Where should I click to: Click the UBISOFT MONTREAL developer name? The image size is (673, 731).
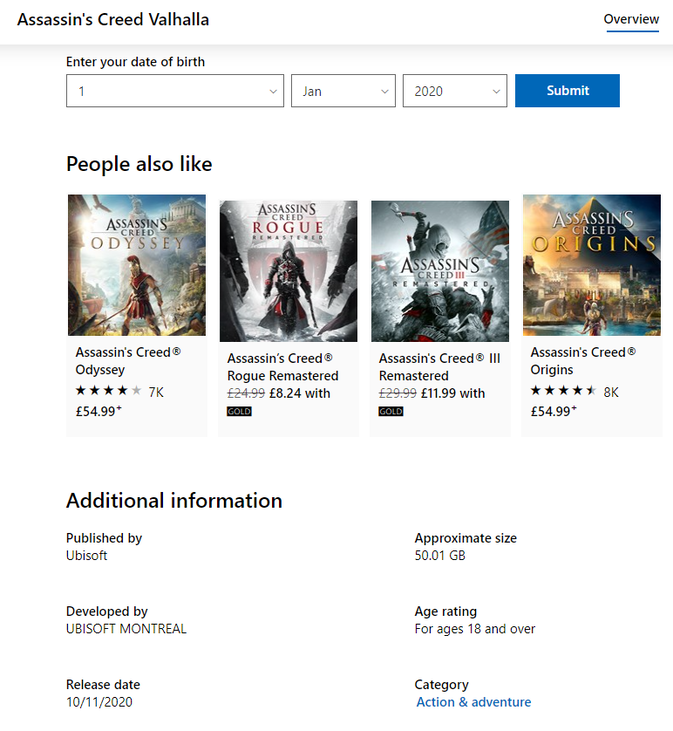(126, 628)
